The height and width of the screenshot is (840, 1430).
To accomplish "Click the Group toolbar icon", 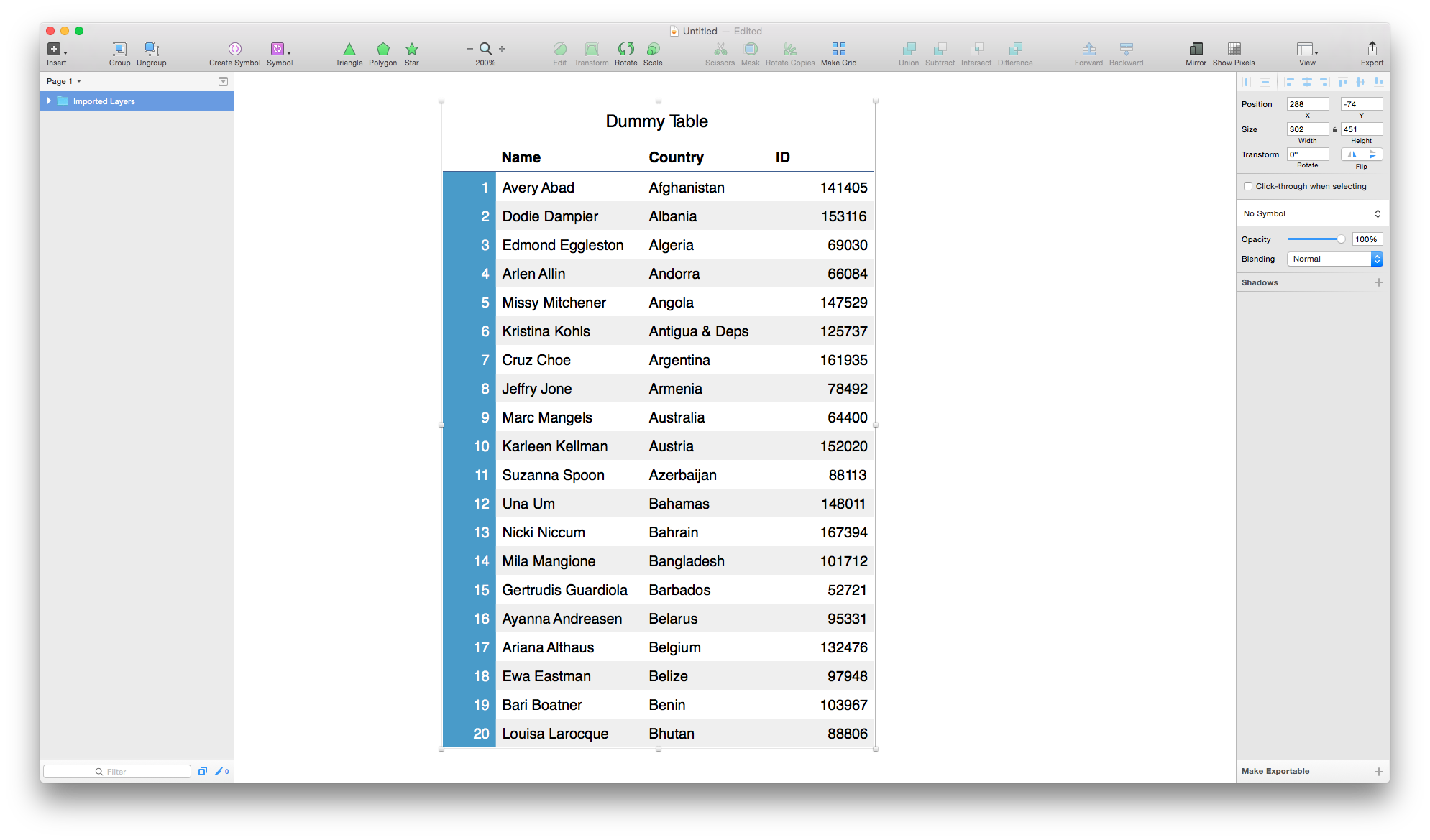I will coord(119,50).
